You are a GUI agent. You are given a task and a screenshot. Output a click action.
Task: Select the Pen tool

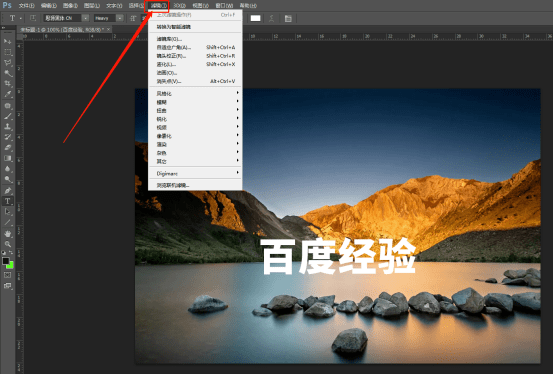7,191
